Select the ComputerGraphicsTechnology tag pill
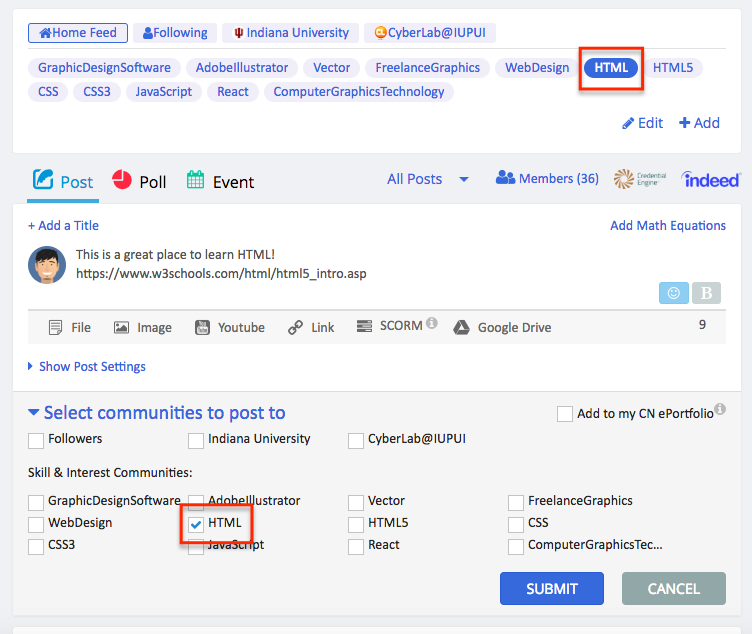Screen dimensions: 752x634 [x=359, y=92]
